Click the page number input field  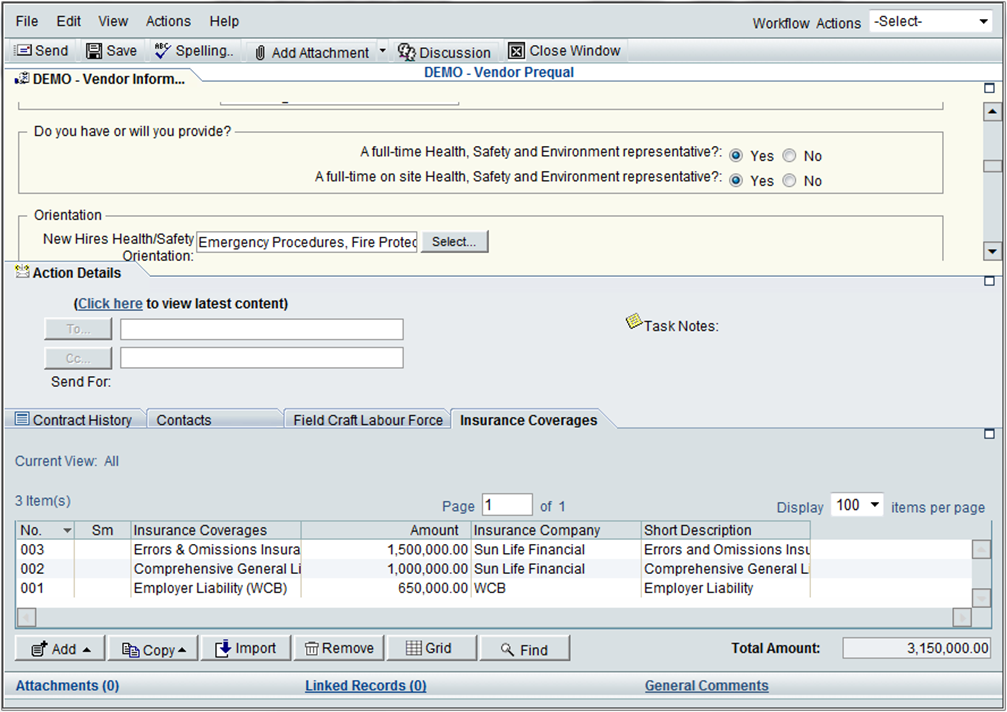(x=507, y=505)
